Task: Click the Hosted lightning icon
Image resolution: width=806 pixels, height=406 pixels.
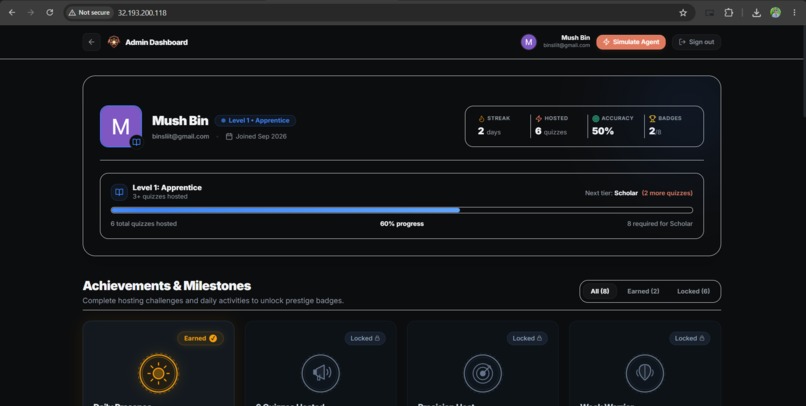Action: click(x=539, y=119)
